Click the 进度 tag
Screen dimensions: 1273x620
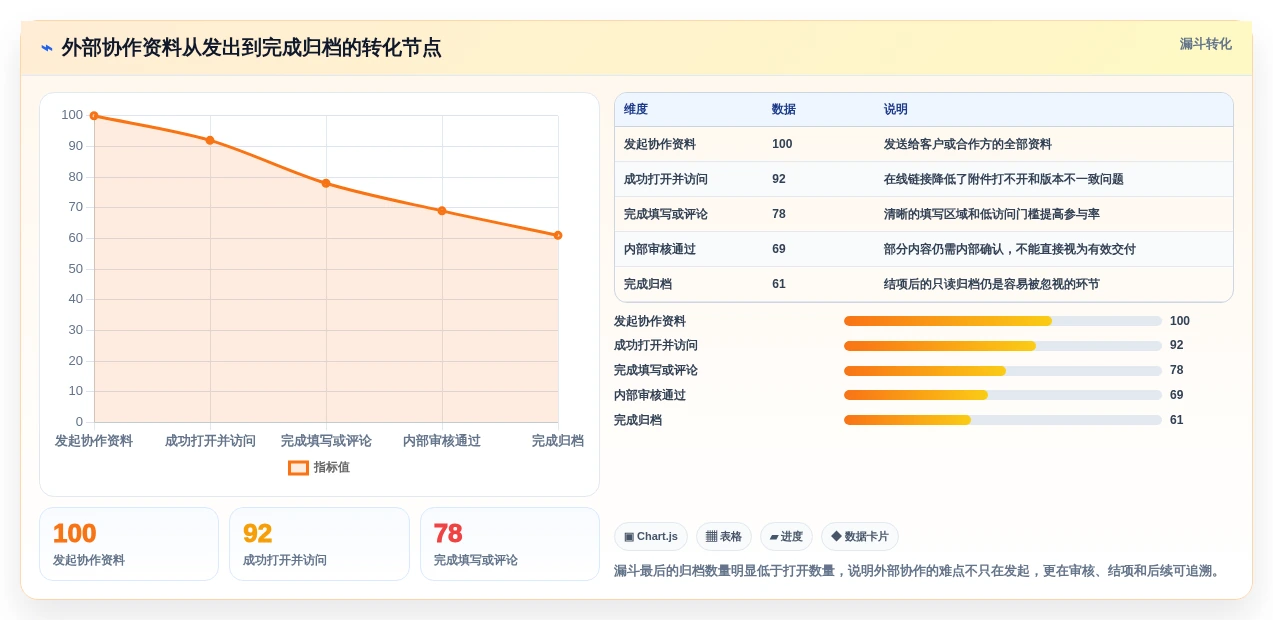pos(786,537)
